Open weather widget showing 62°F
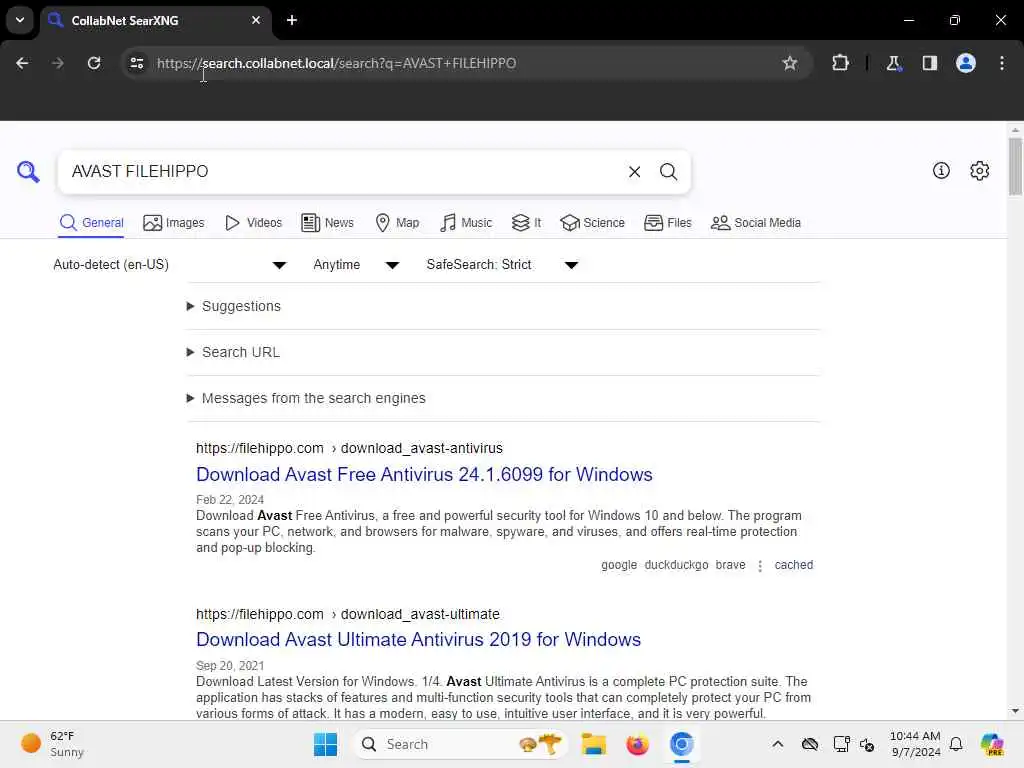 [53, 744]
